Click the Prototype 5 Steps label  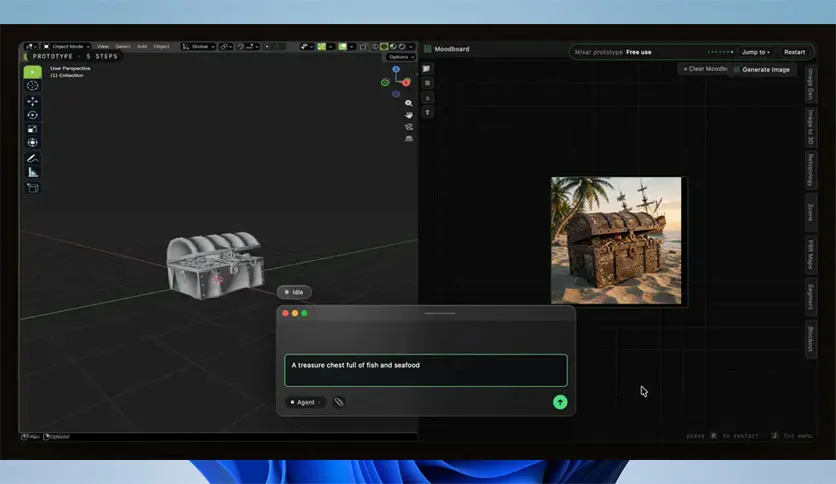[75, 56]
